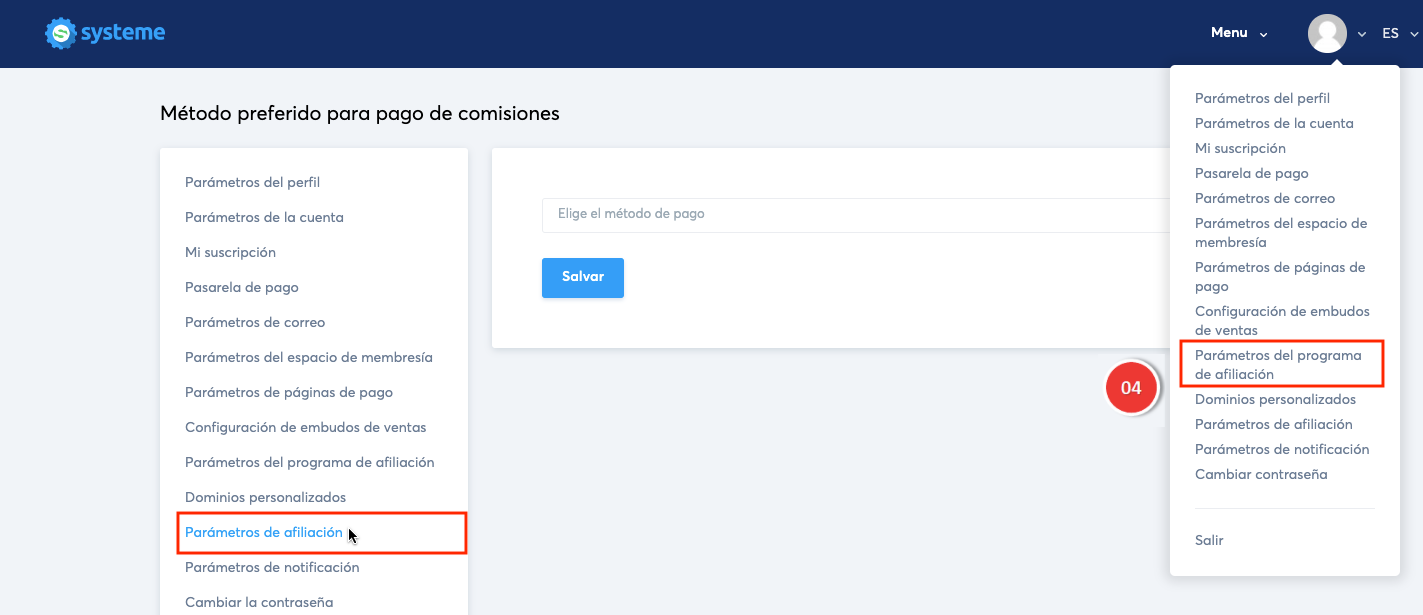Click the red 04 step badge
The width and height of the screenshot is (1423, 615).
[x=1131, y=387]
